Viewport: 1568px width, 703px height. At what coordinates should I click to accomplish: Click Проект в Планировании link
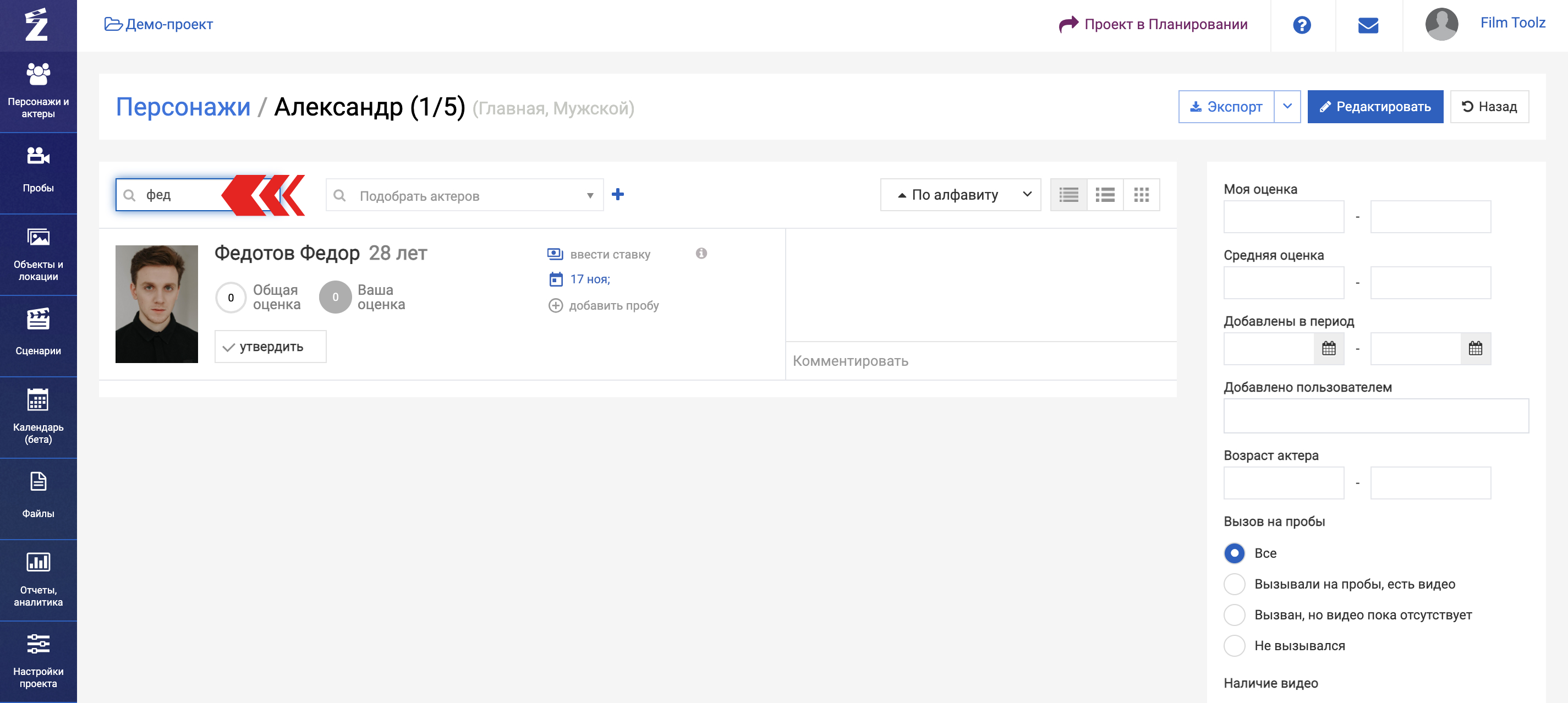tap(1153, 24)
